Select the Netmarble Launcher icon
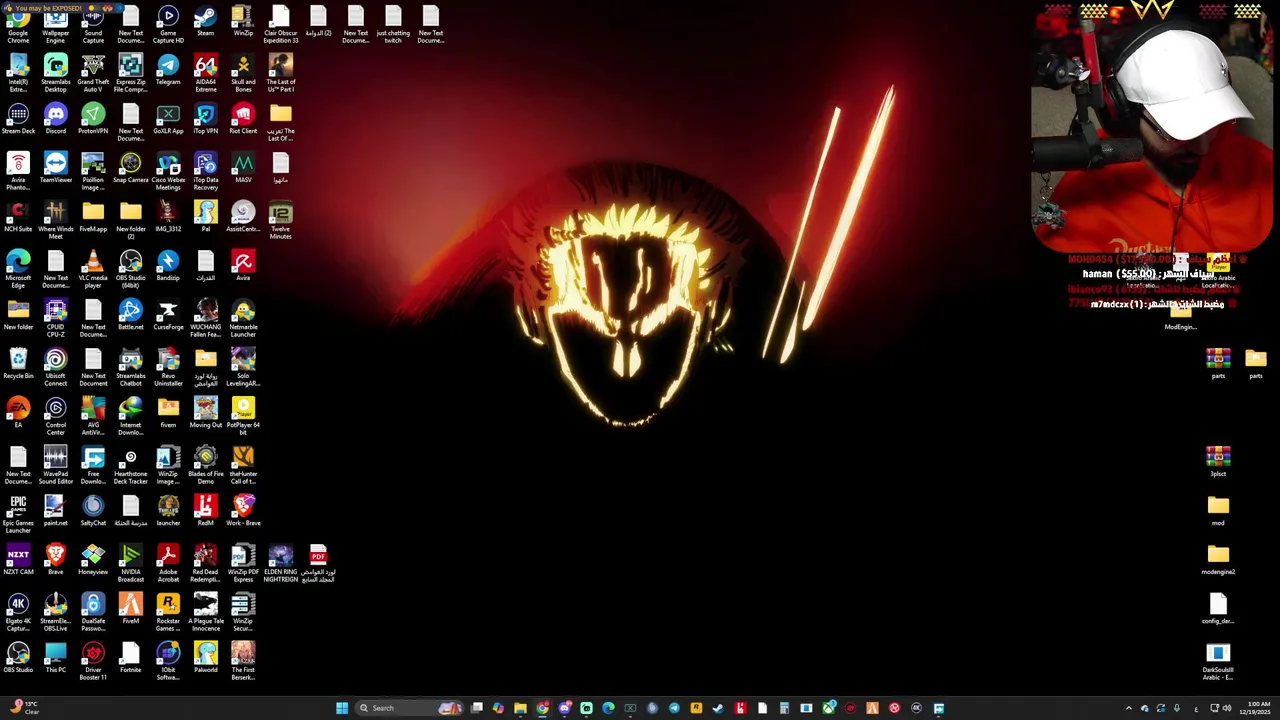Screen dimensions: 1280x720 (243, 319)
